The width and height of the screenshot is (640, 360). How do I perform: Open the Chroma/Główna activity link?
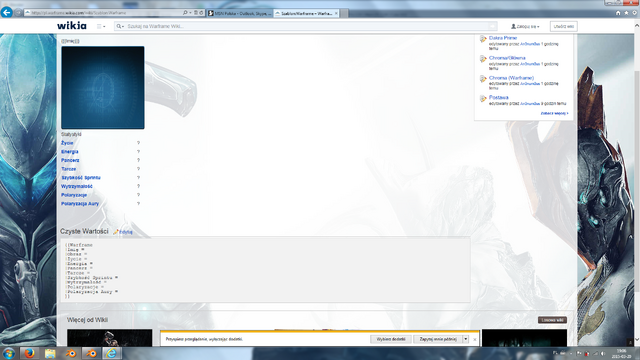(x=507, y=58)
